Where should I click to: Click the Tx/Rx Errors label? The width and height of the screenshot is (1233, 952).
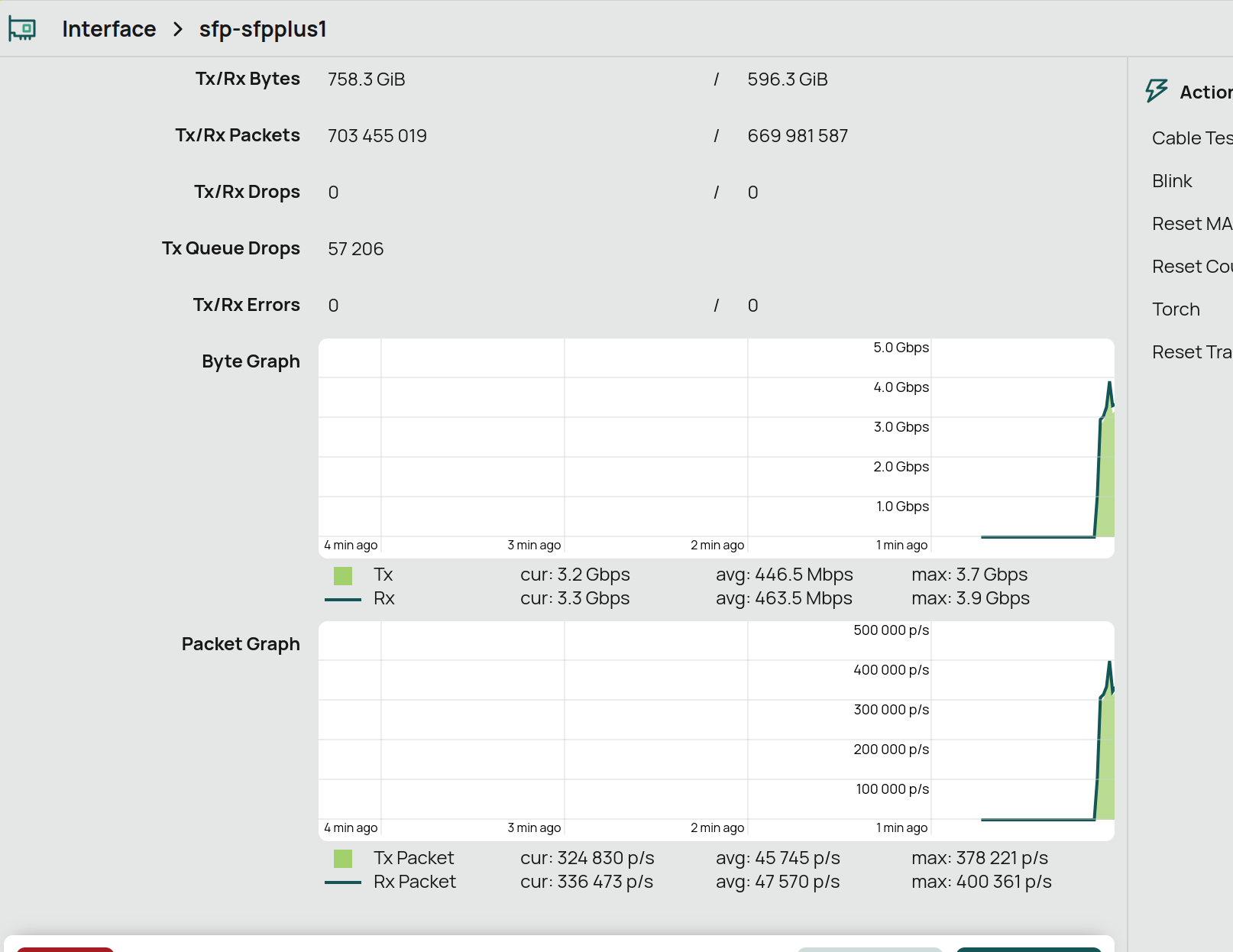coord(246,305)
